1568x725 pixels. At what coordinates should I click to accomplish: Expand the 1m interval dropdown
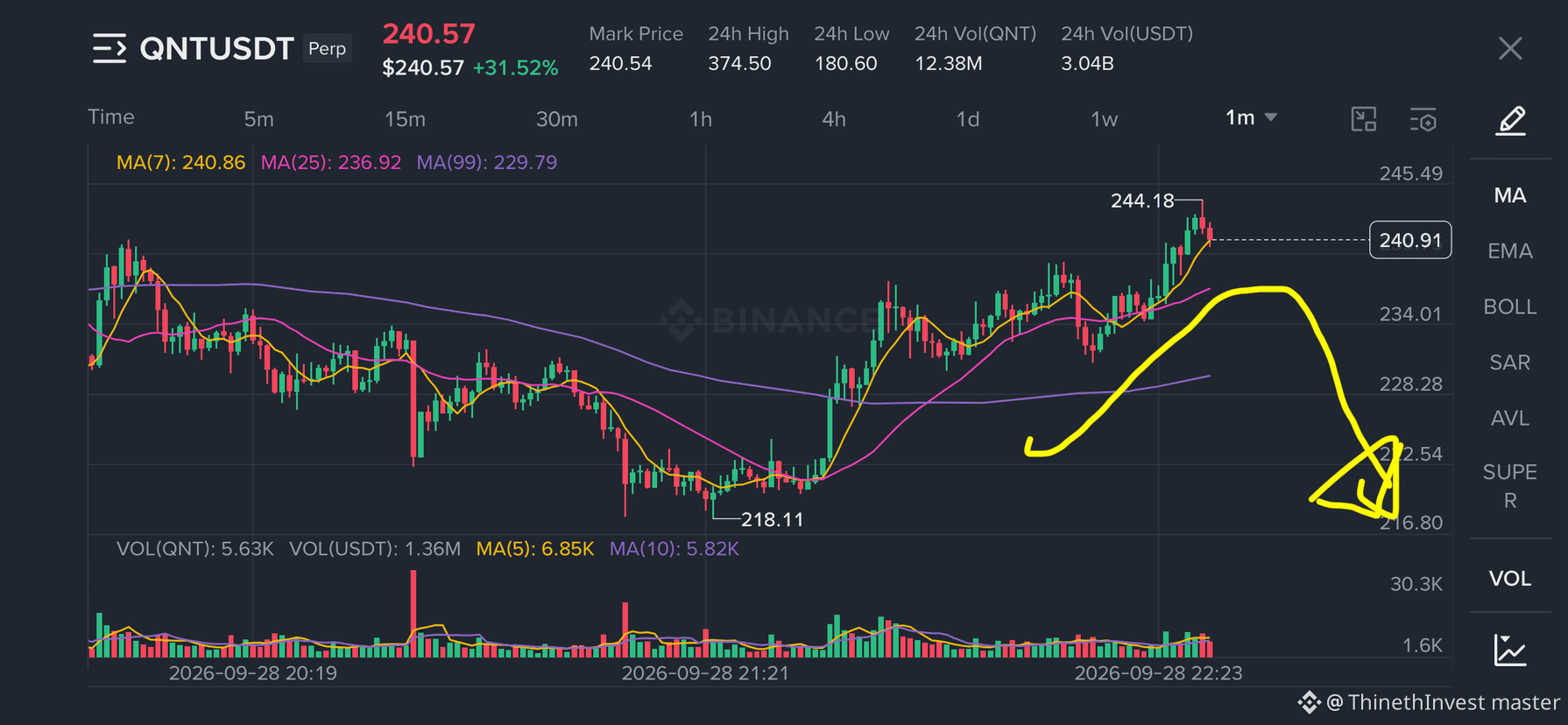(x=1251, y=117)
